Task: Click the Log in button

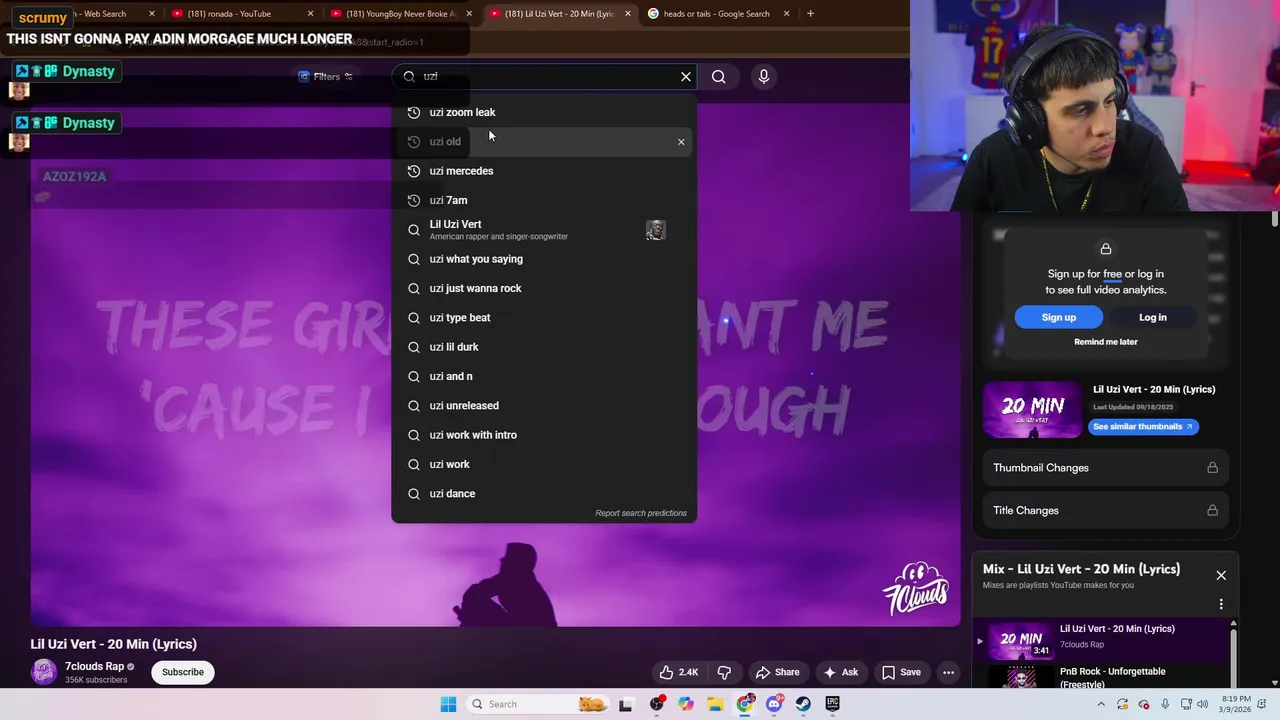Action: pyautogui.click(x=1153, y=317)
